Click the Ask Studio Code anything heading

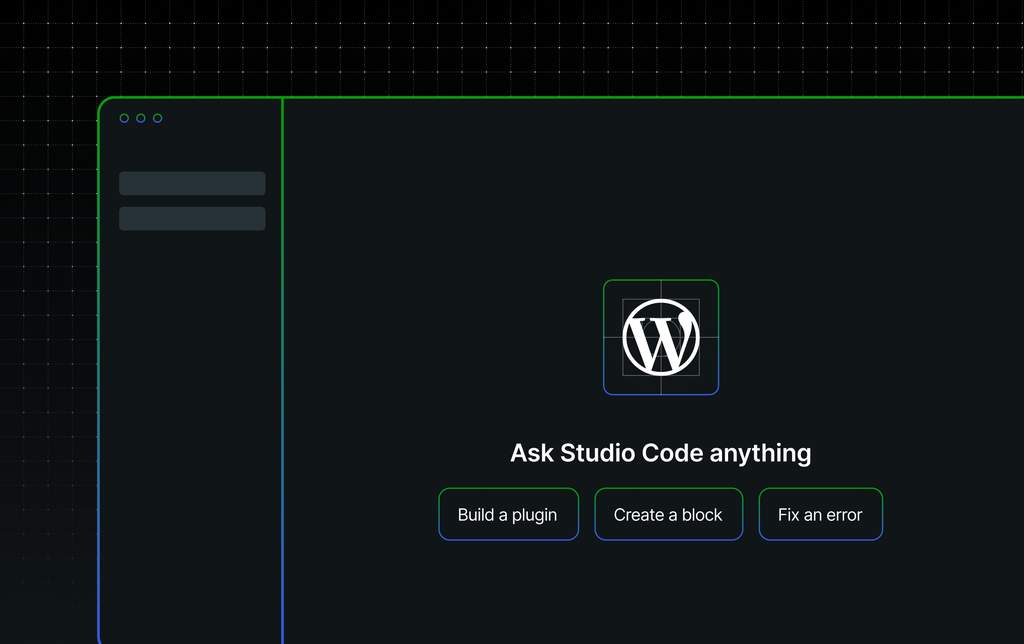[660, 453]
